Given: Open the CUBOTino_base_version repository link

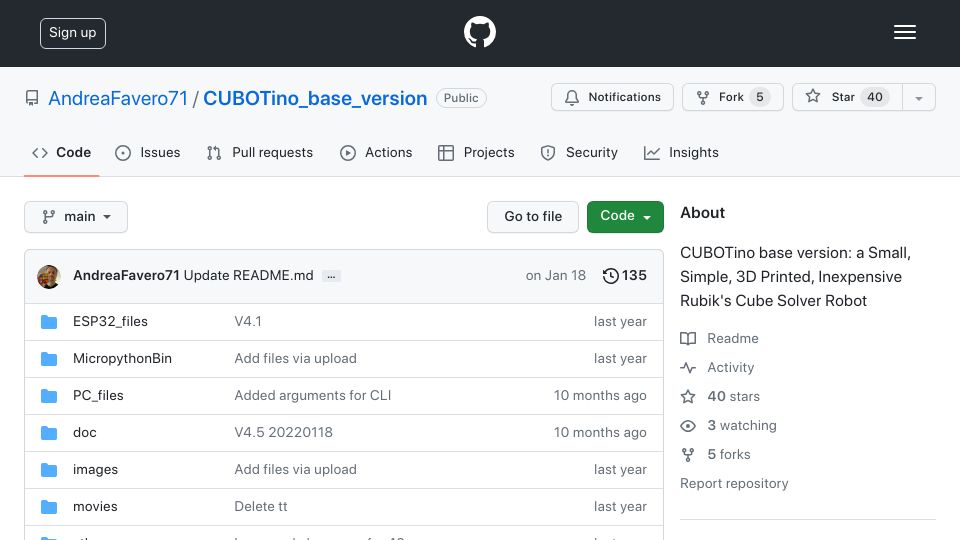Looking at the screenshot, I should pos(315,99).
